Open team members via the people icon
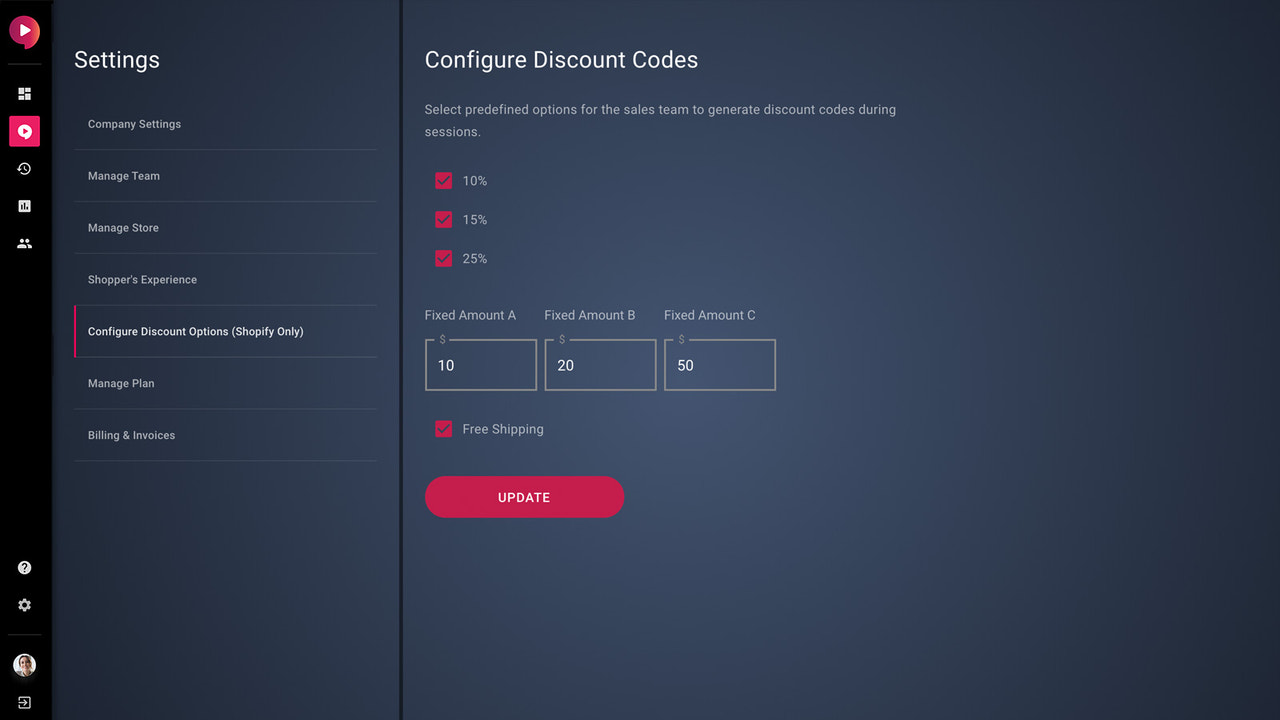Image resolution: width=1280 pixels, height=720 pixels. coord(24,243)
